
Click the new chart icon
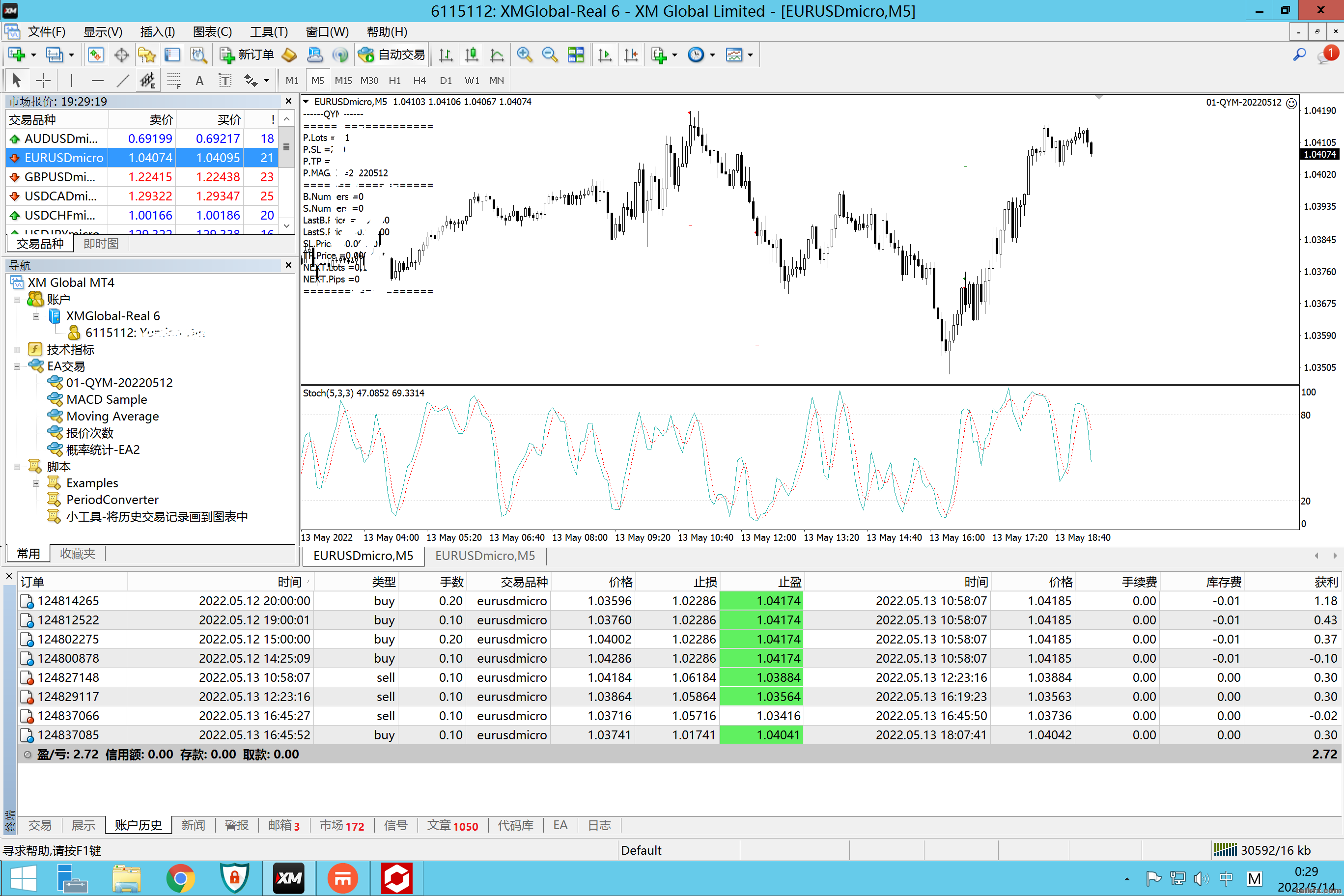click(x=17, y=55)
